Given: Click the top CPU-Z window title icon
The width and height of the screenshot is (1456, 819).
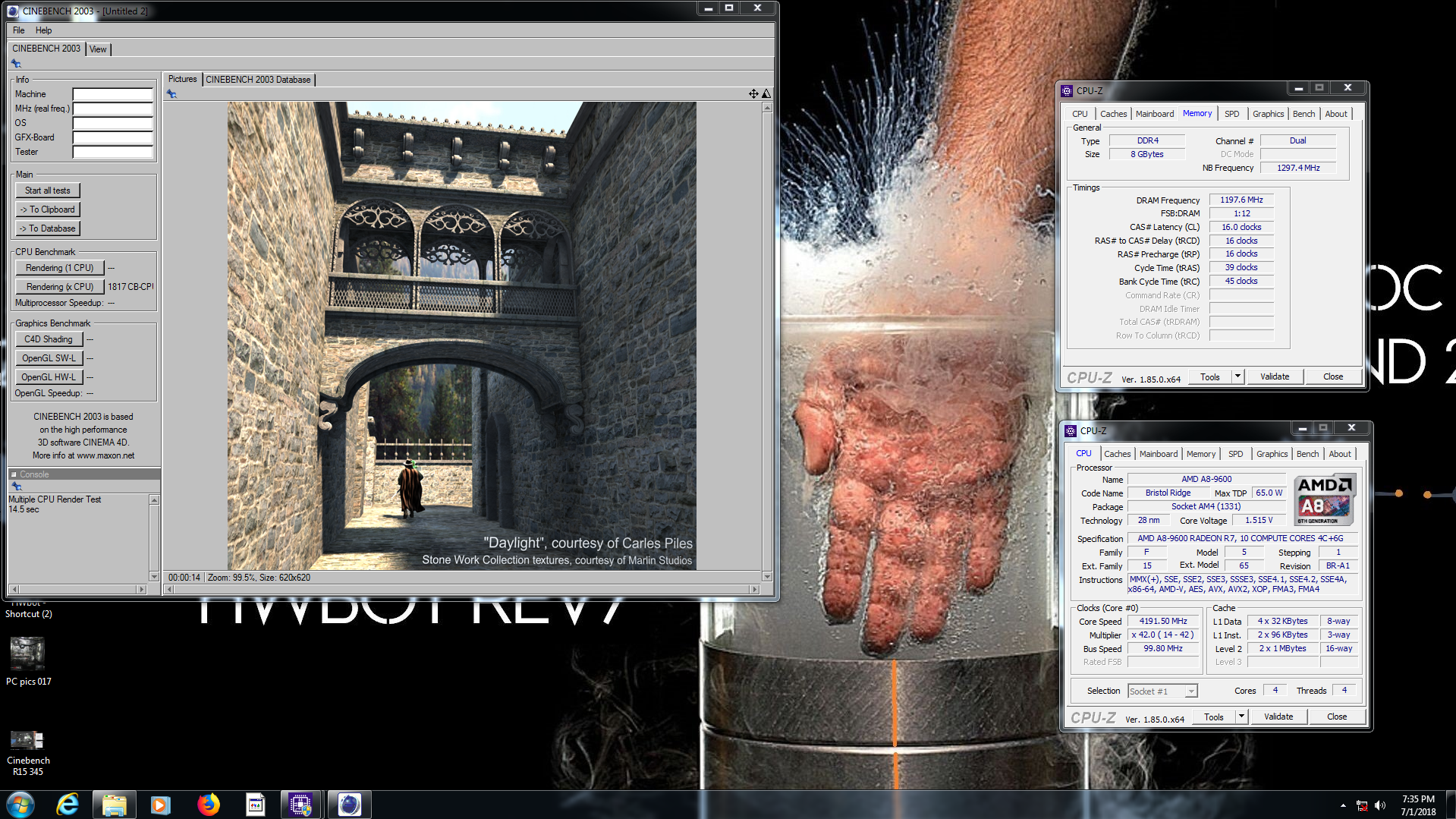Looking at the screenshot, I should click(x=1067, y=90).
